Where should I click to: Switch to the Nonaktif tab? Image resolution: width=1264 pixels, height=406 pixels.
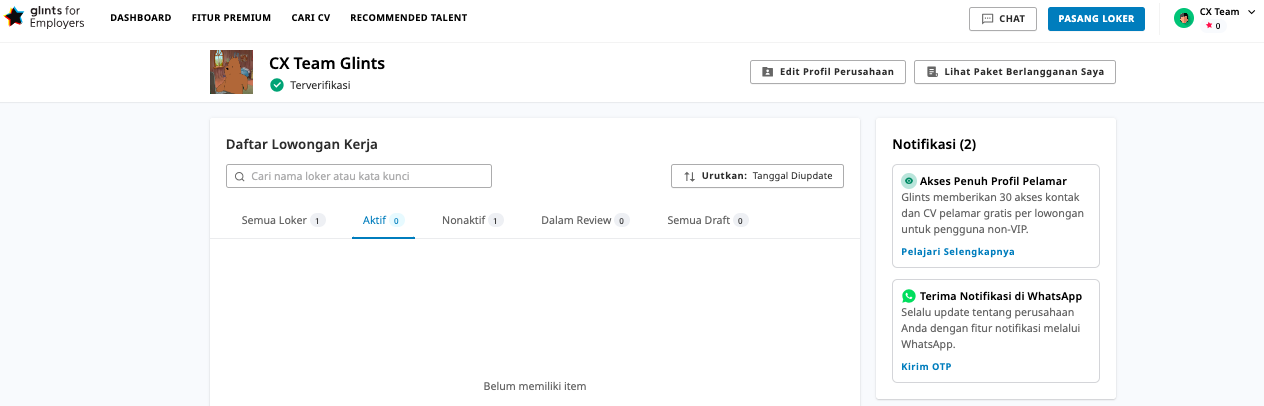click(472, 220)
